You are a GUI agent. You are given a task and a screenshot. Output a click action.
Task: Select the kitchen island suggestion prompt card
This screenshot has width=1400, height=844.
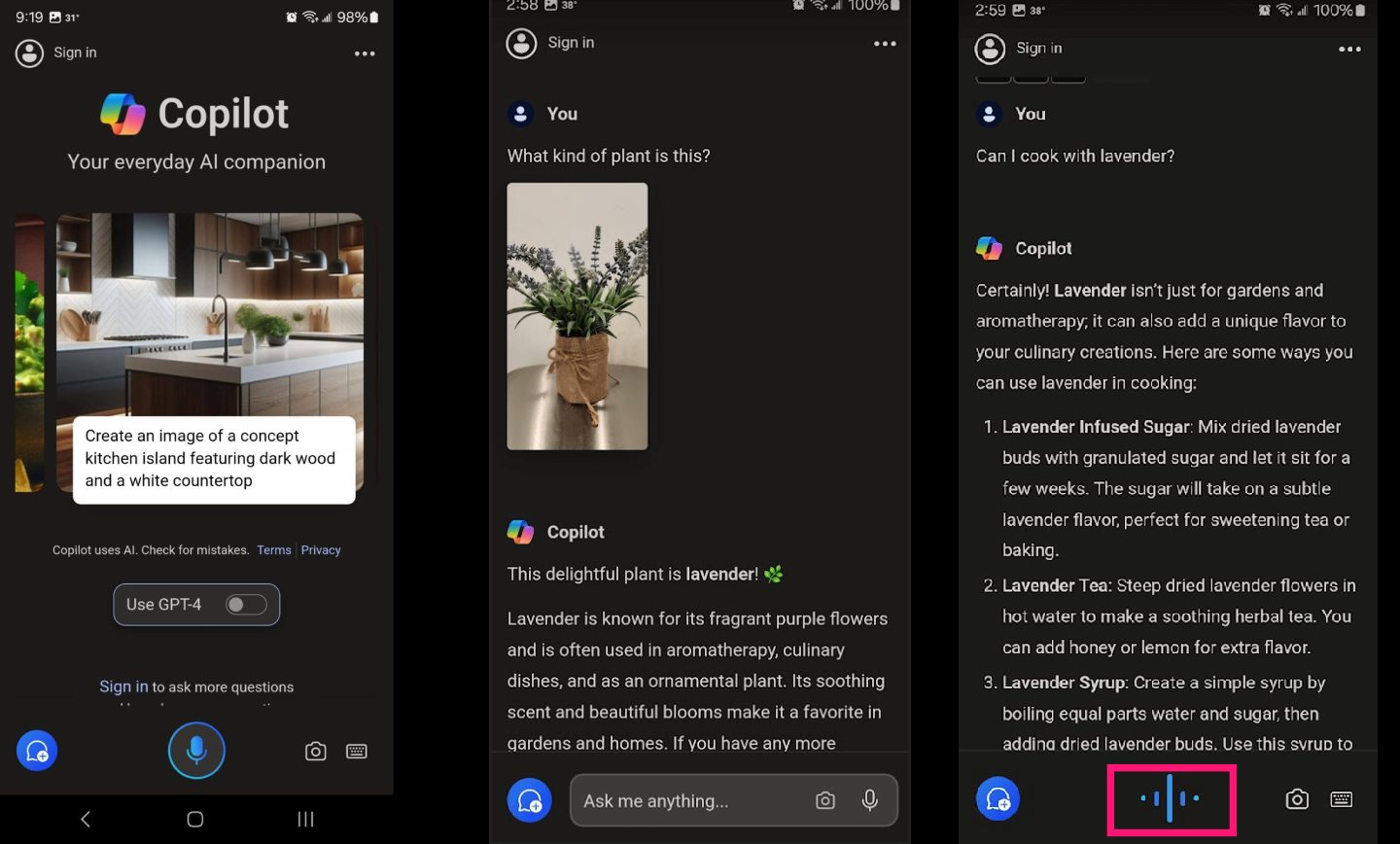214,459
